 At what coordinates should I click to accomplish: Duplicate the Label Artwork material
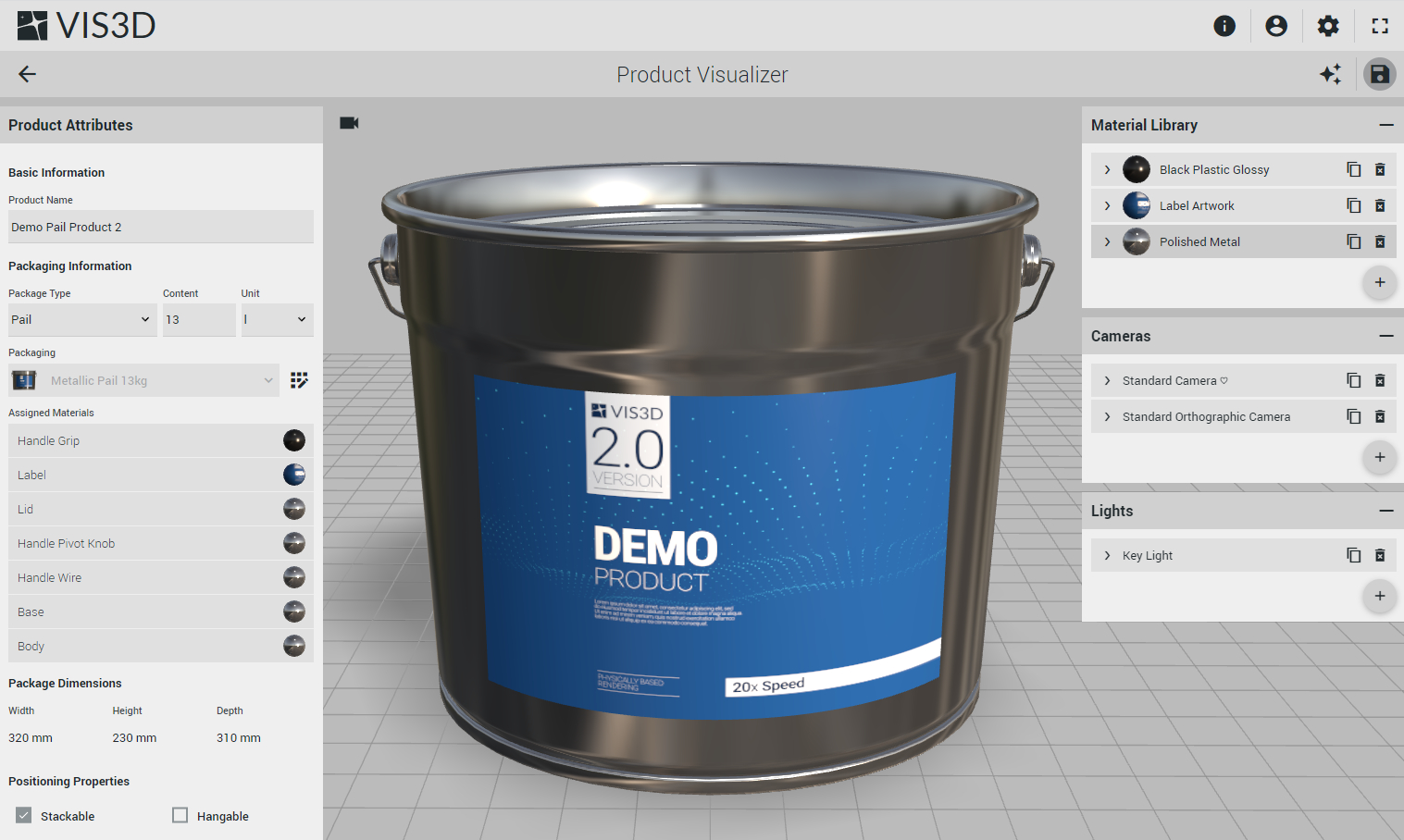coord(1353,205)
